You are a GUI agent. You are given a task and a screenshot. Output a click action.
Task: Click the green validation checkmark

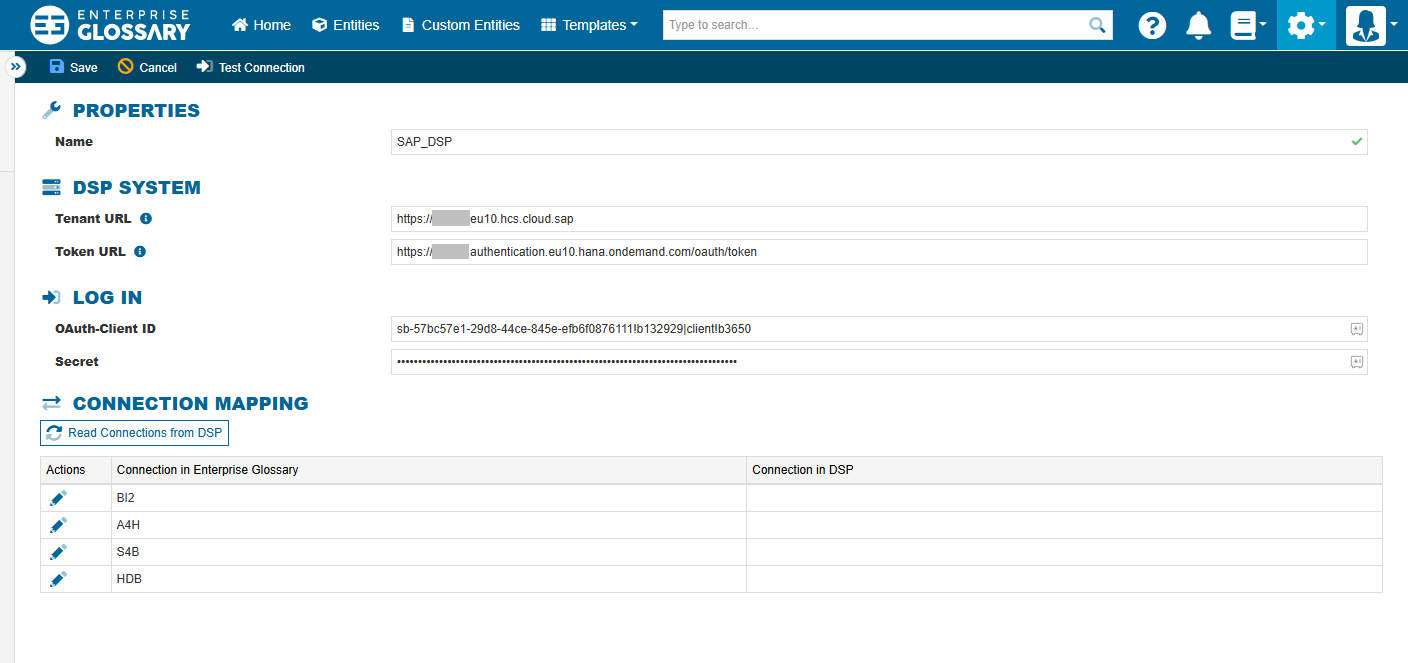1357,142
